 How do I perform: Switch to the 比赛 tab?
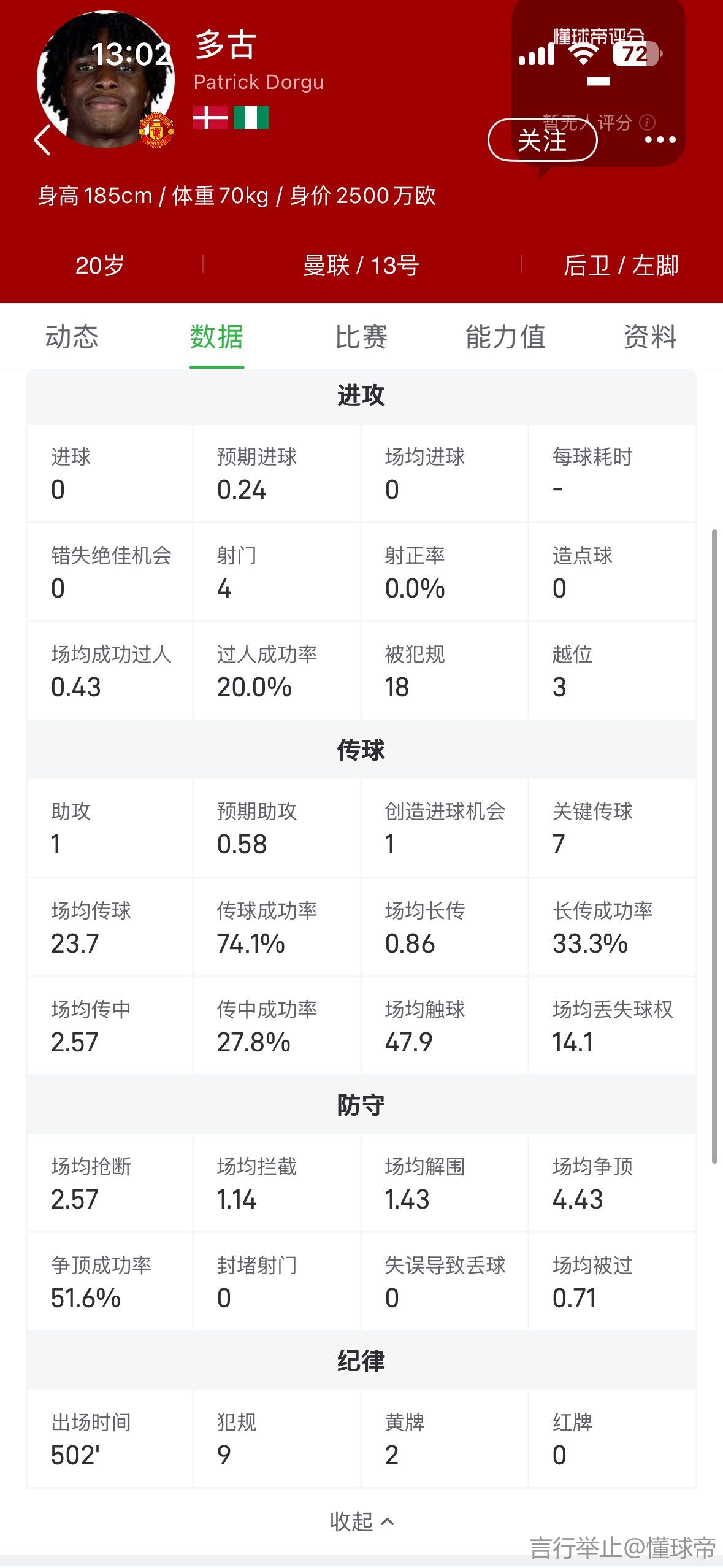tap(361, 337)
